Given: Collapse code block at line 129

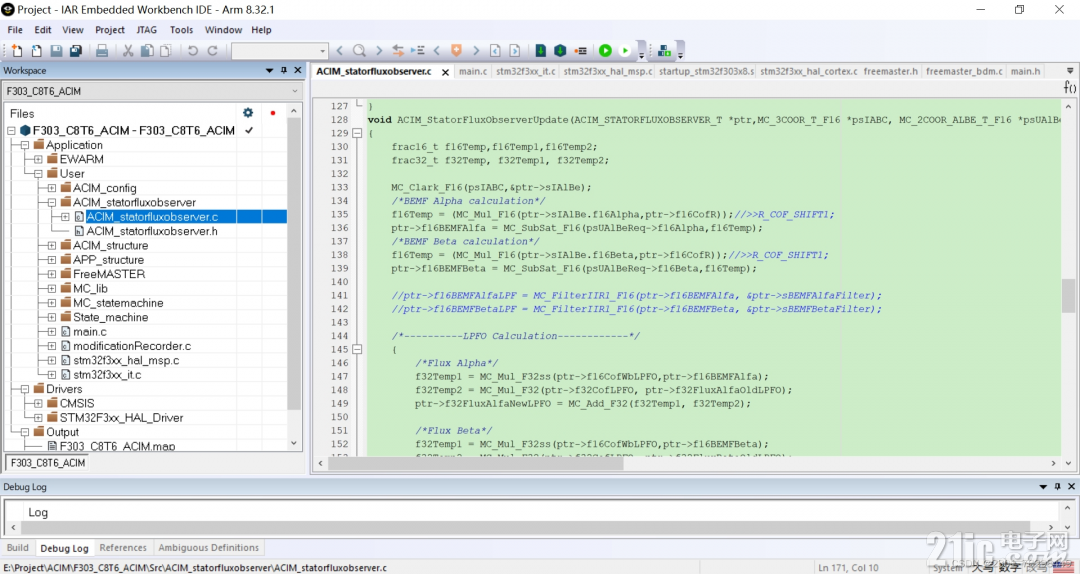Looking at the screenshot, I should click(x=357, y=133).
